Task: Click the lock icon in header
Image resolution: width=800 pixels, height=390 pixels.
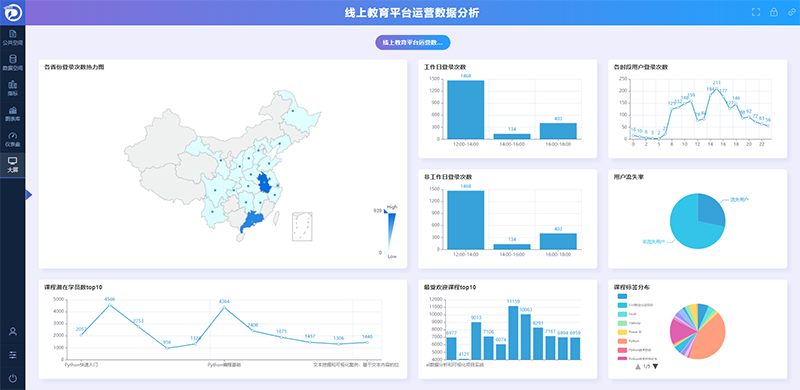Action: [774, 12]
